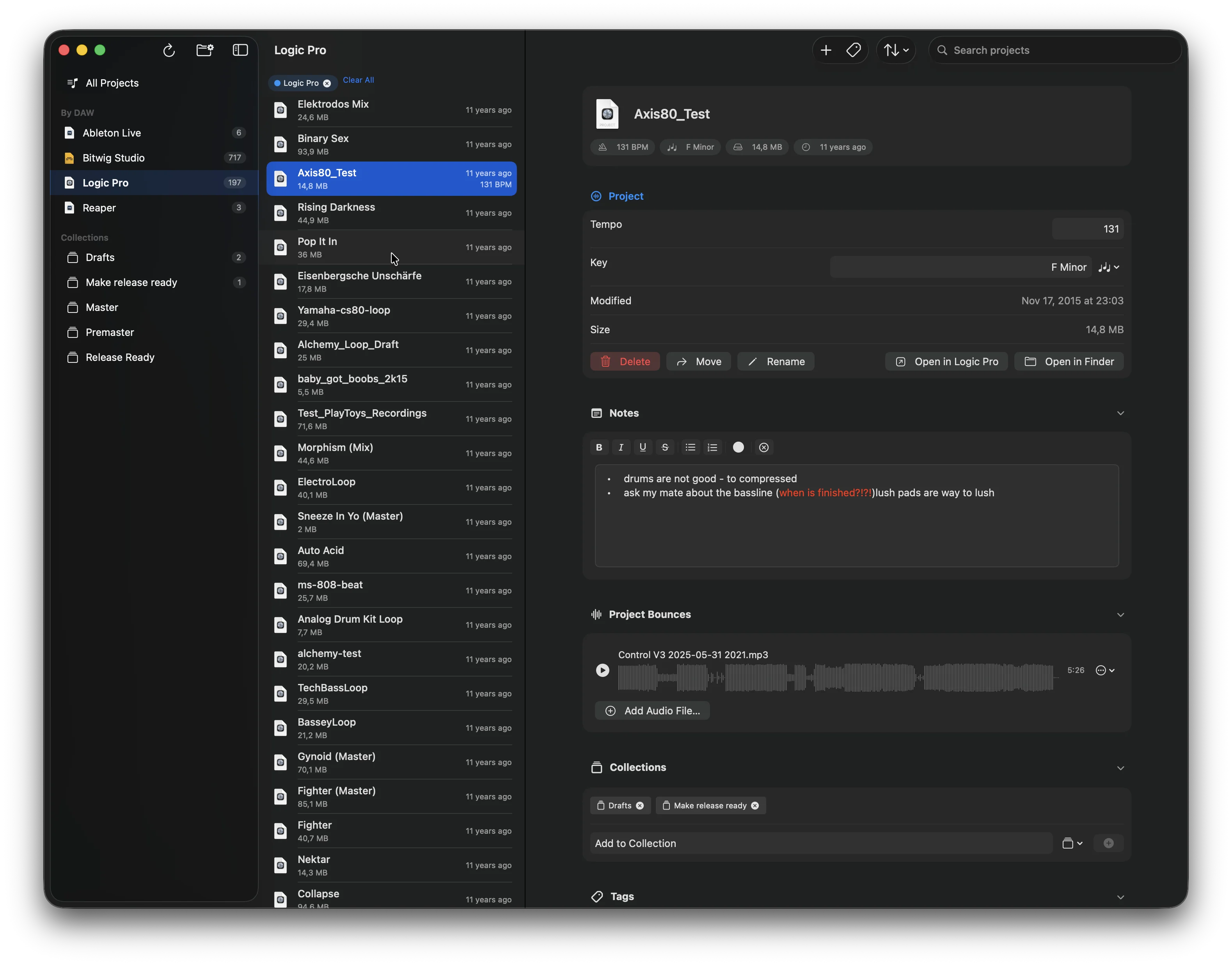Play the Control V3 bounce
Image resolution: width=1232 pixels, height=966 pixels.
point(603,670)
